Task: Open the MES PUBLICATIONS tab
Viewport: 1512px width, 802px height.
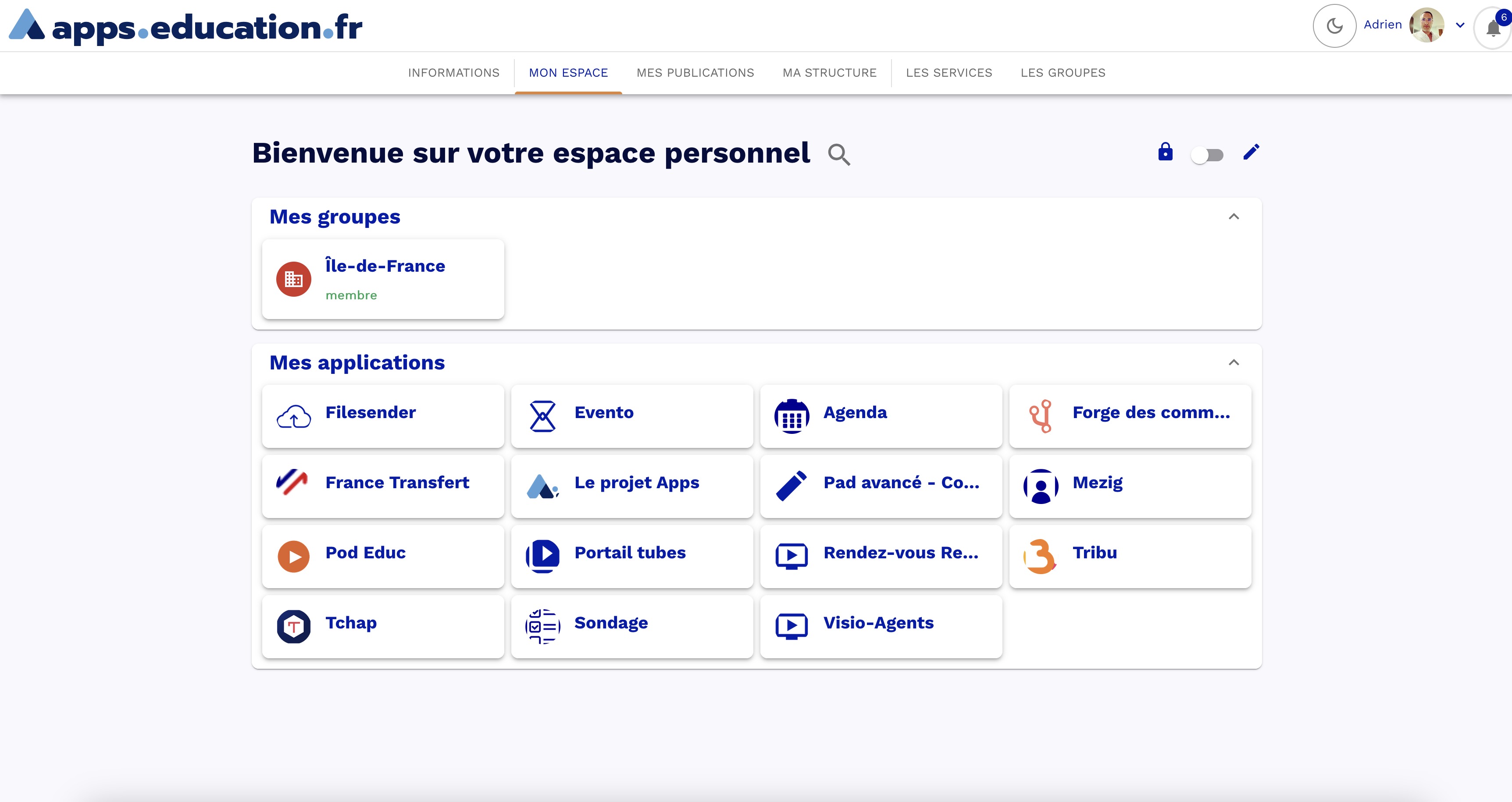Action: (x=695, y=73)
